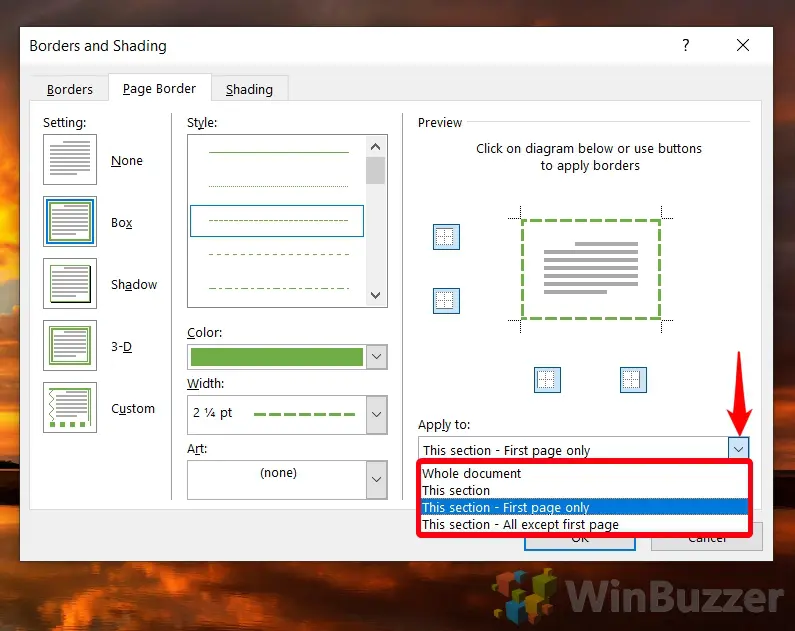Click the Help question mark icon

[x=686, y=46]
